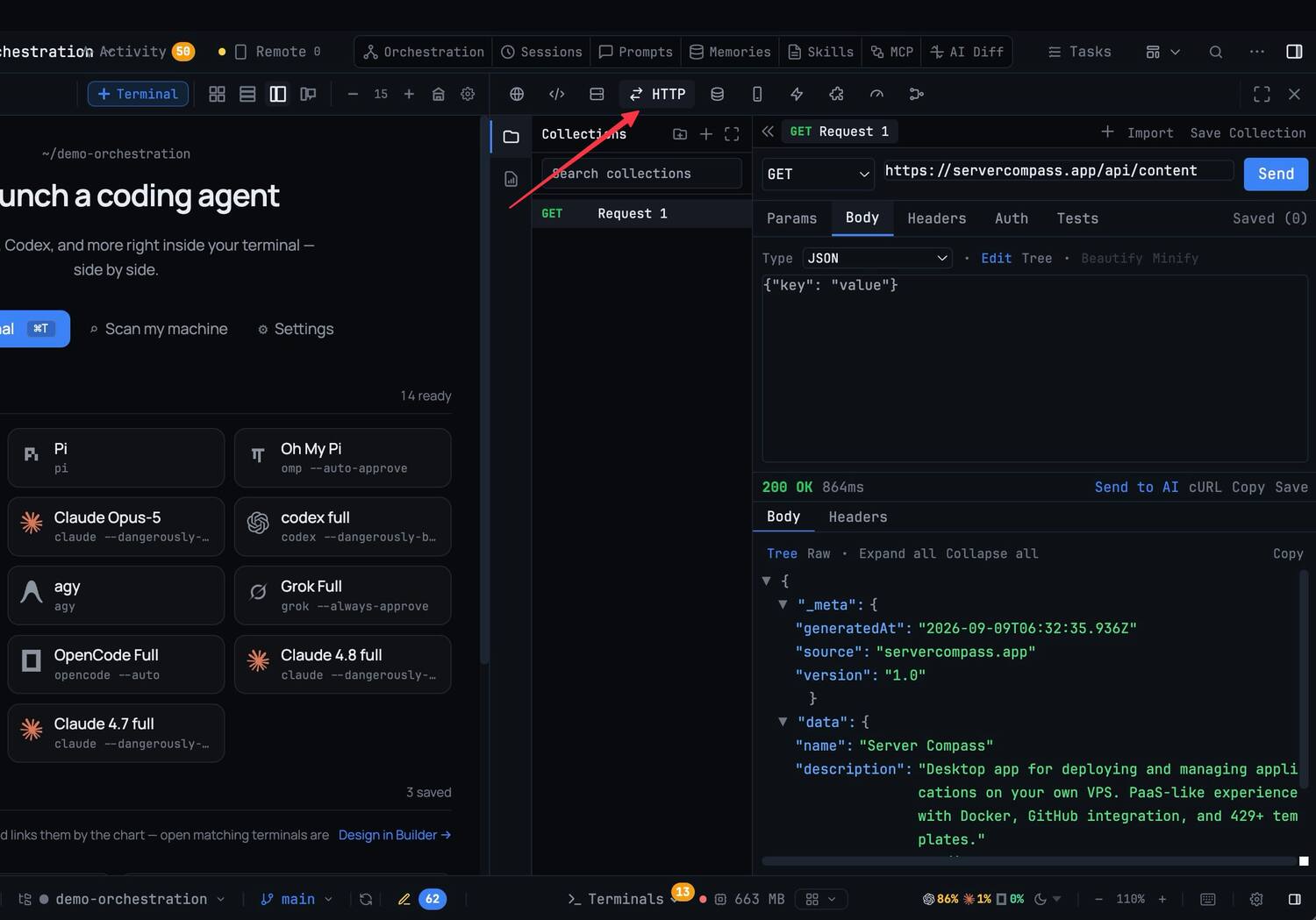Toggle the panel layout icon in status bar
Image resolution: width=1316 pixels, height=920 pixels.
click(x=1294, y=899)
